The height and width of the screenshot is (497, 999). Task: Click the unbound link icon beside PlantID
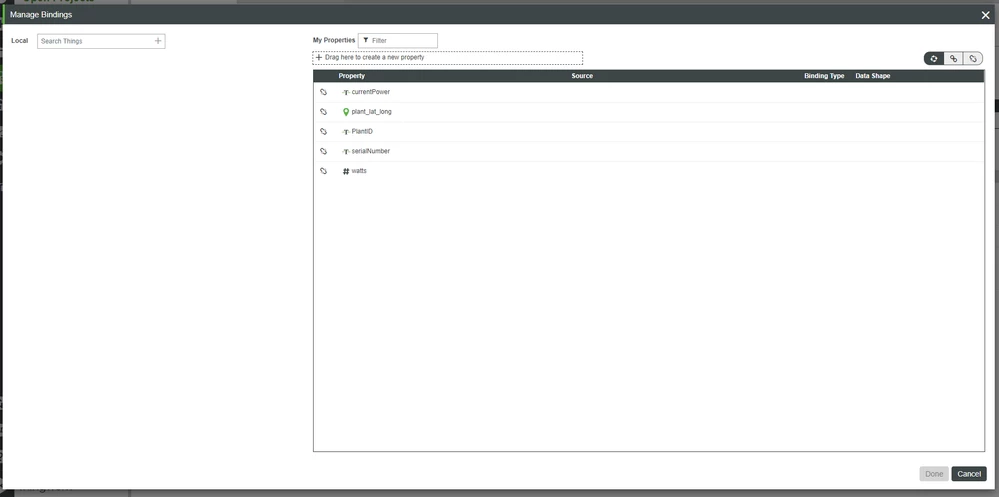[324, 132]
